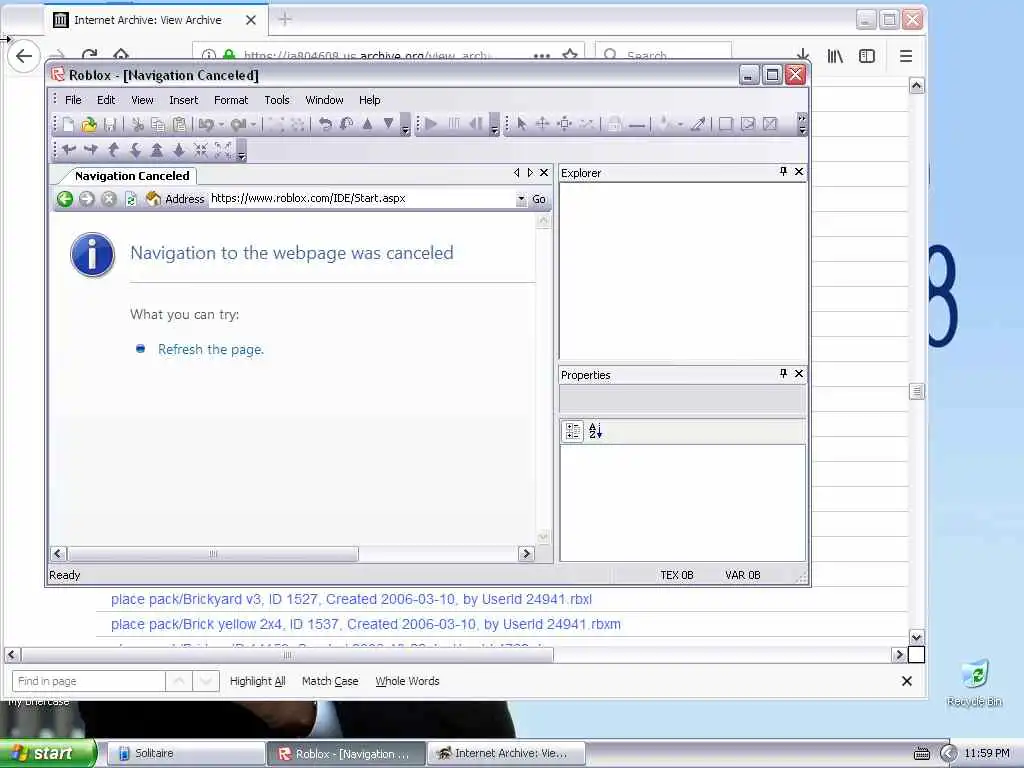Open the File menu
This screenshot has height=768, width=1024.
73,100
